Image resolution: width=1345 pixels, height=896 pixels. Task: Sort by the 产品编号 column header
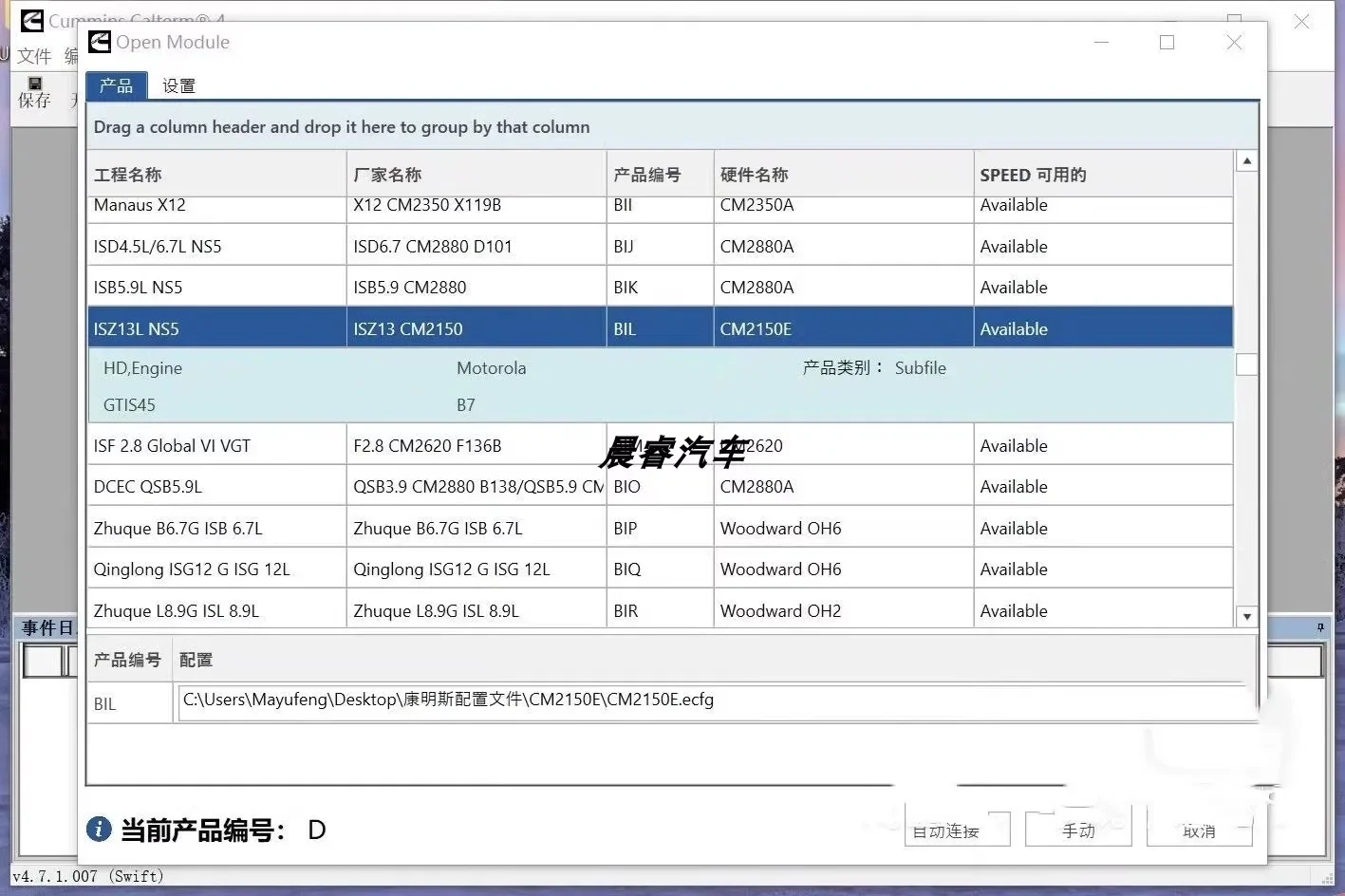tap(660, 175)
